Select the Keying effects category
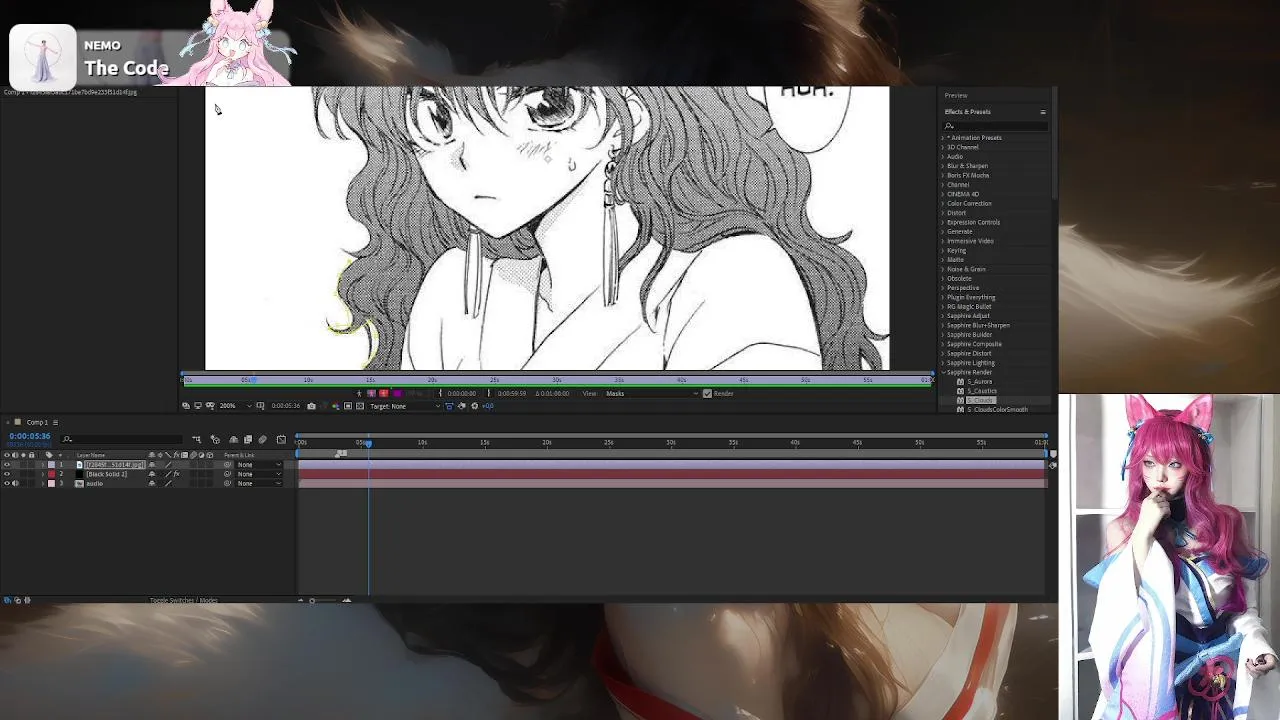This screenshot has width=1280, height=720. click(956, 250)
